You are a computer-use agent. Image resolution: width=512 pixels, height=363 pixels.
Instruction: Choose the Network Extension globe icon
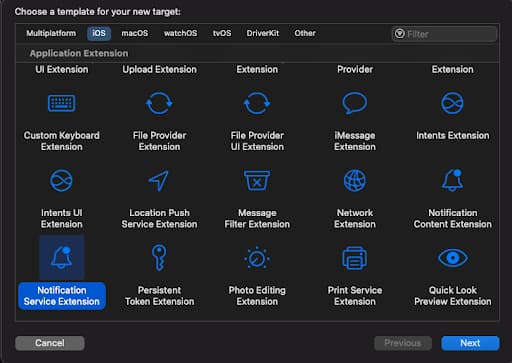point(355,180)
